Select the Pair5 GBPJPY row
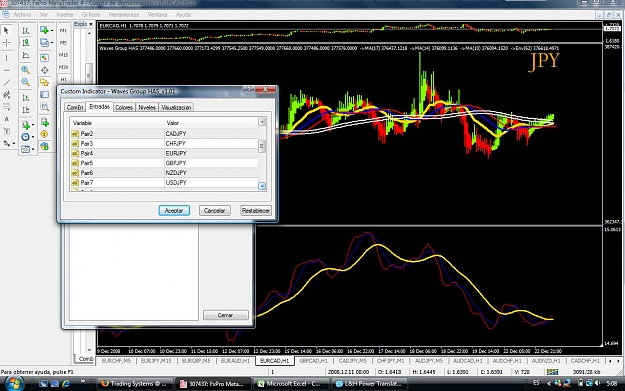 pyautogui.click(x=164, y=163)
